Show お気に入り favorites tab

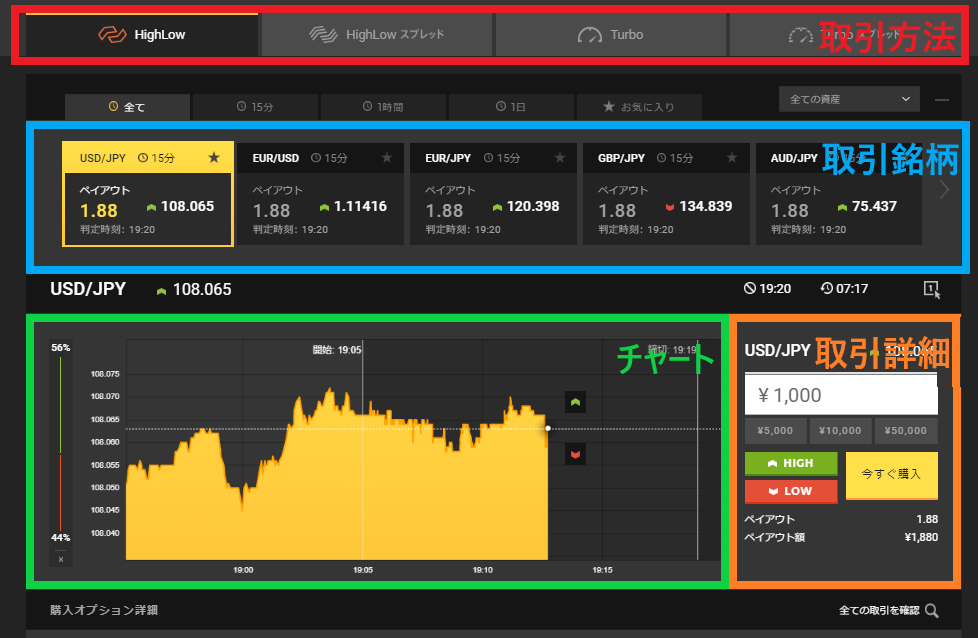[639, 107]
